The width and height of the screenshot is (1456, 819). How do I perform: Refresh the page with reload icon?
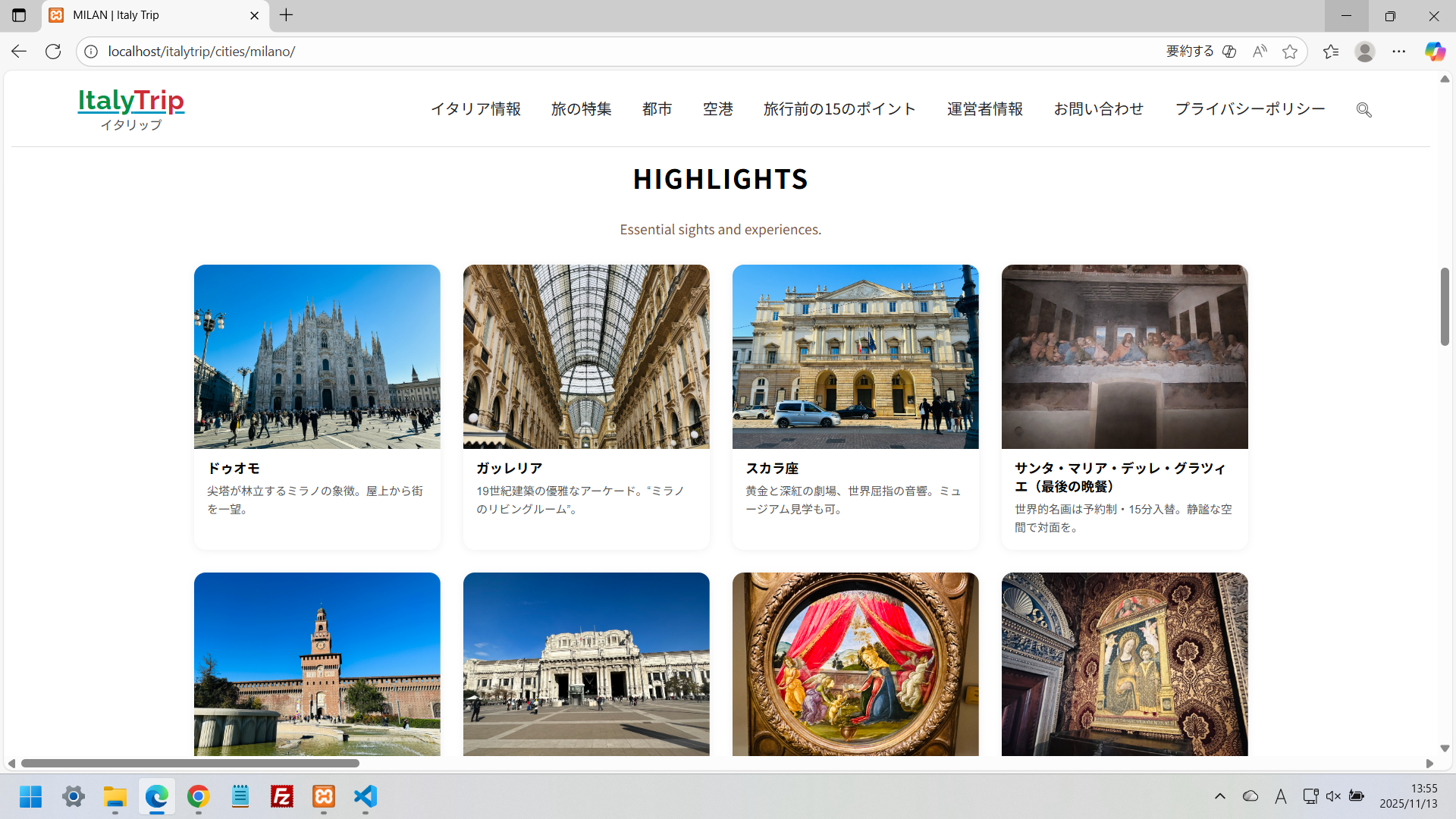tap(53, 52)
